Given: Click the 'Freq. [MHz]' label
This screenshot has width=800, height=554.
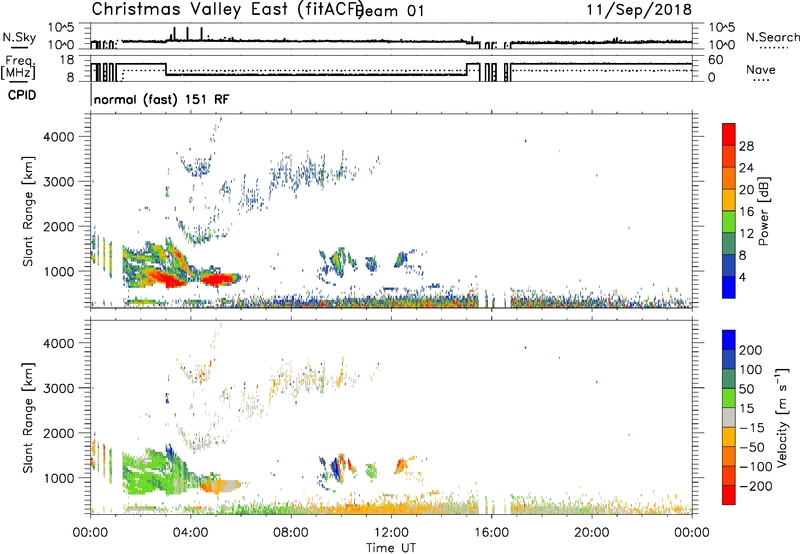Looking at the screenshot, I should [x=19, y=68].
